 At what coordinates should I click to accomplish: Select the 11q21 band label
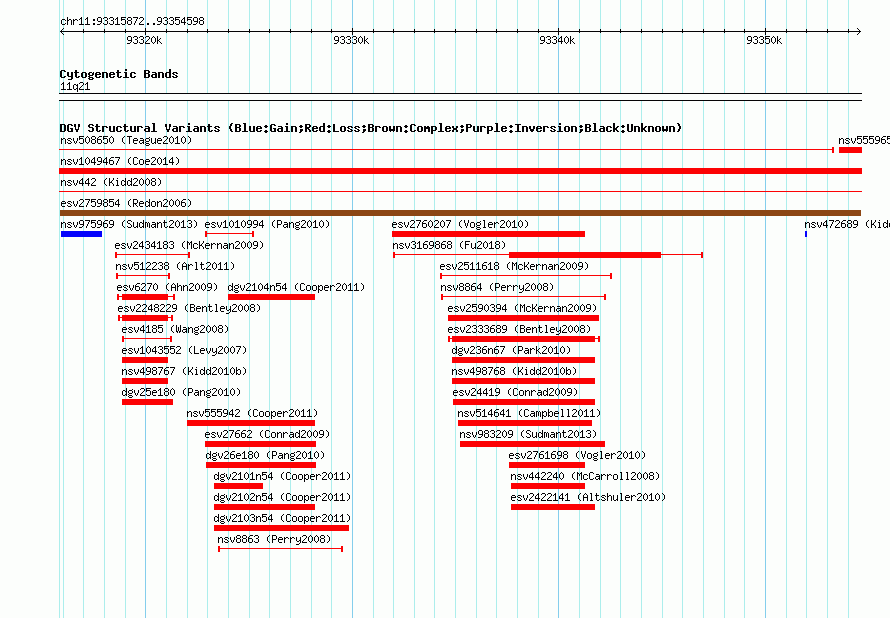(x=75, y=87)
